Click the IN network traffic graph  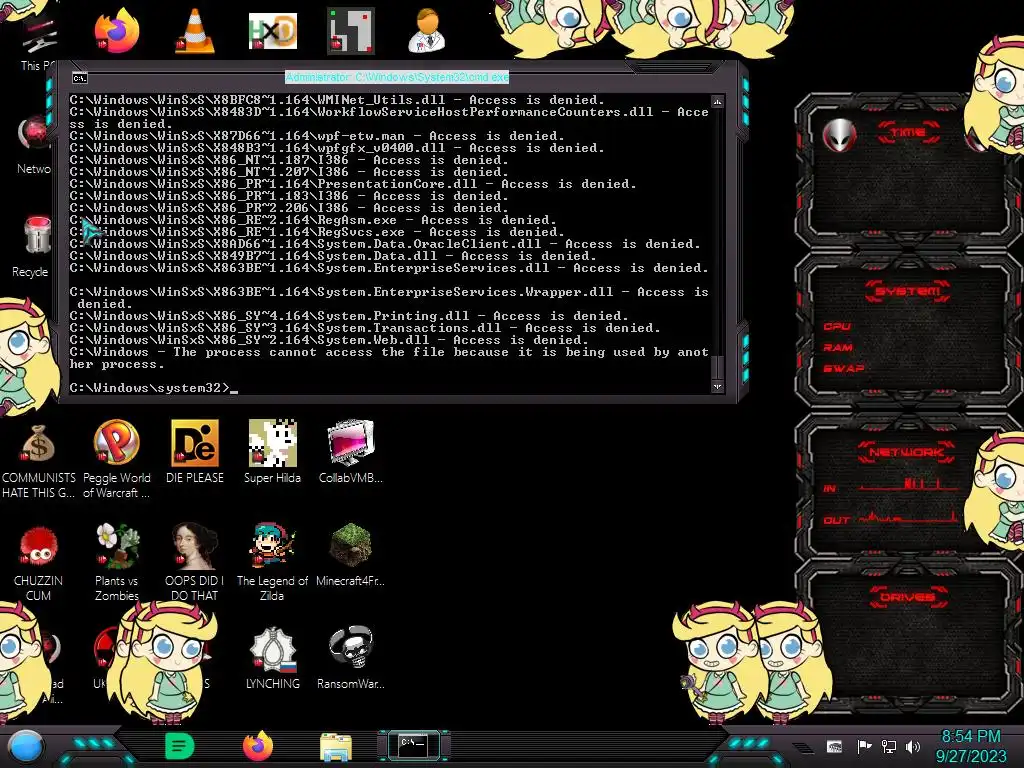click(909, 484)
